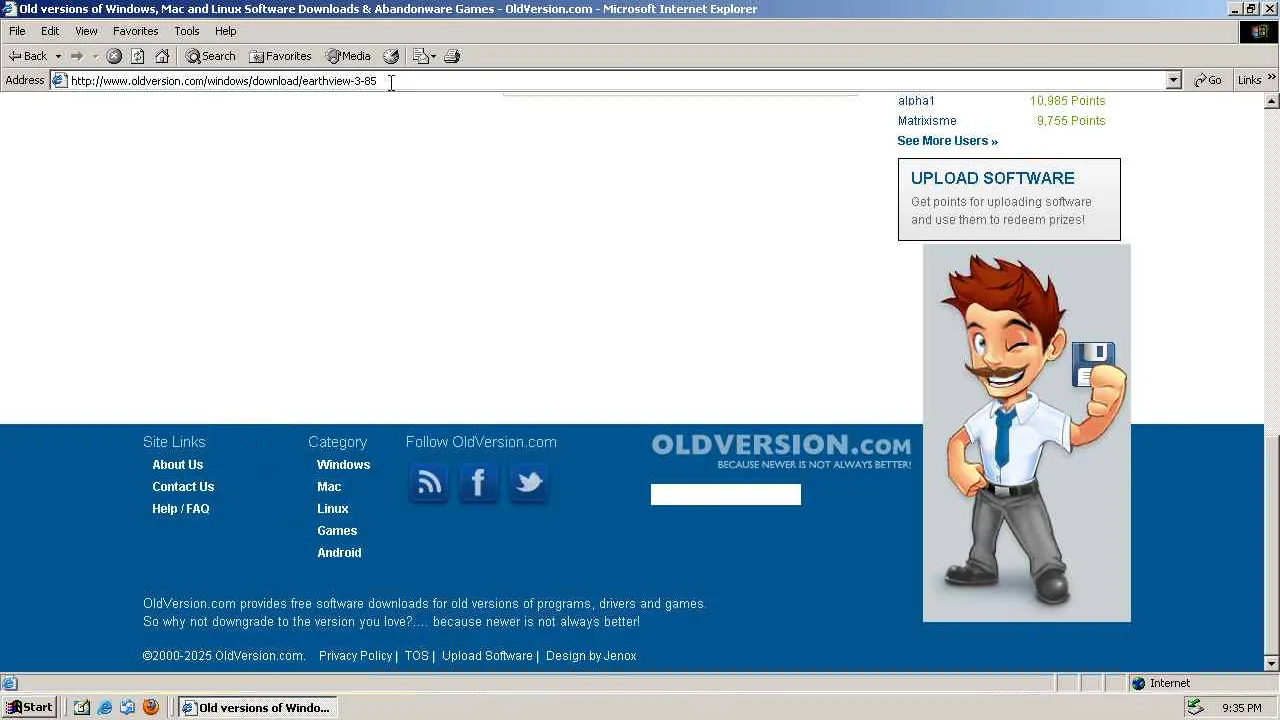Click the 9:35 PM system clock
1280x720 pixels.
click(x=1241, y=708)
